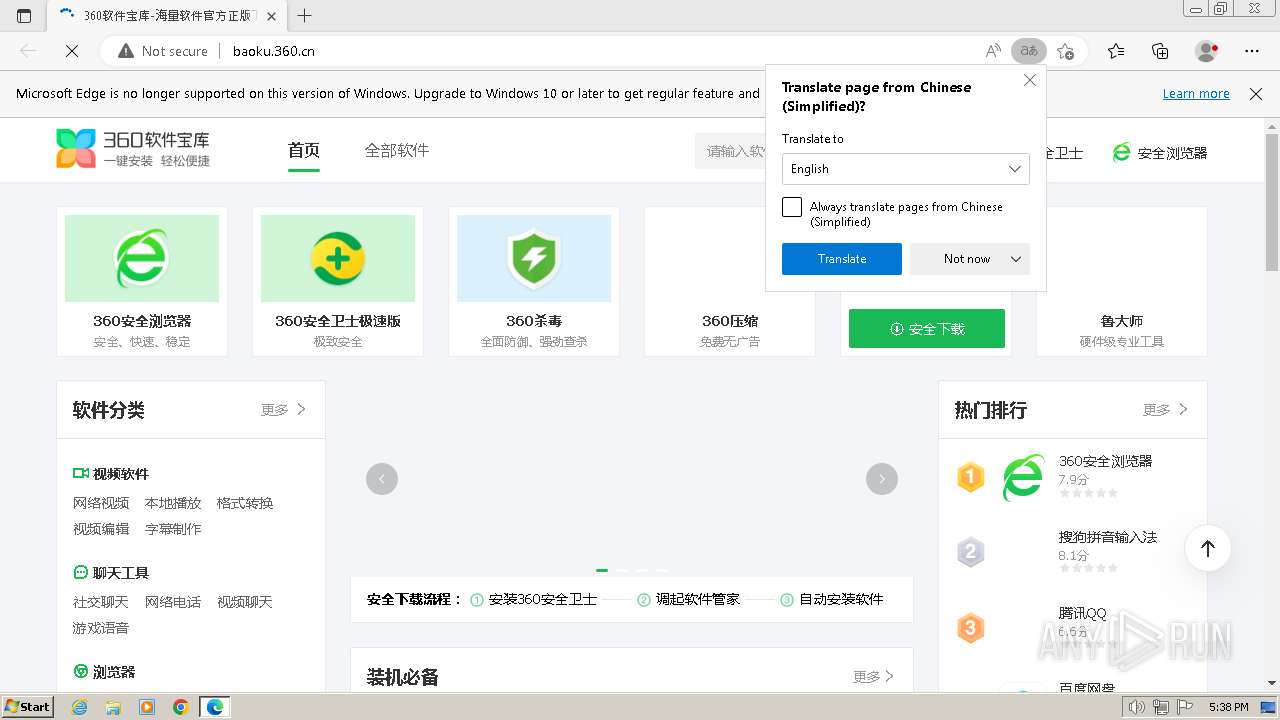The height and width of the screenshot is (720, 1280).
Task: Click the Edge profile avatar
Action: click(1207, 51)
